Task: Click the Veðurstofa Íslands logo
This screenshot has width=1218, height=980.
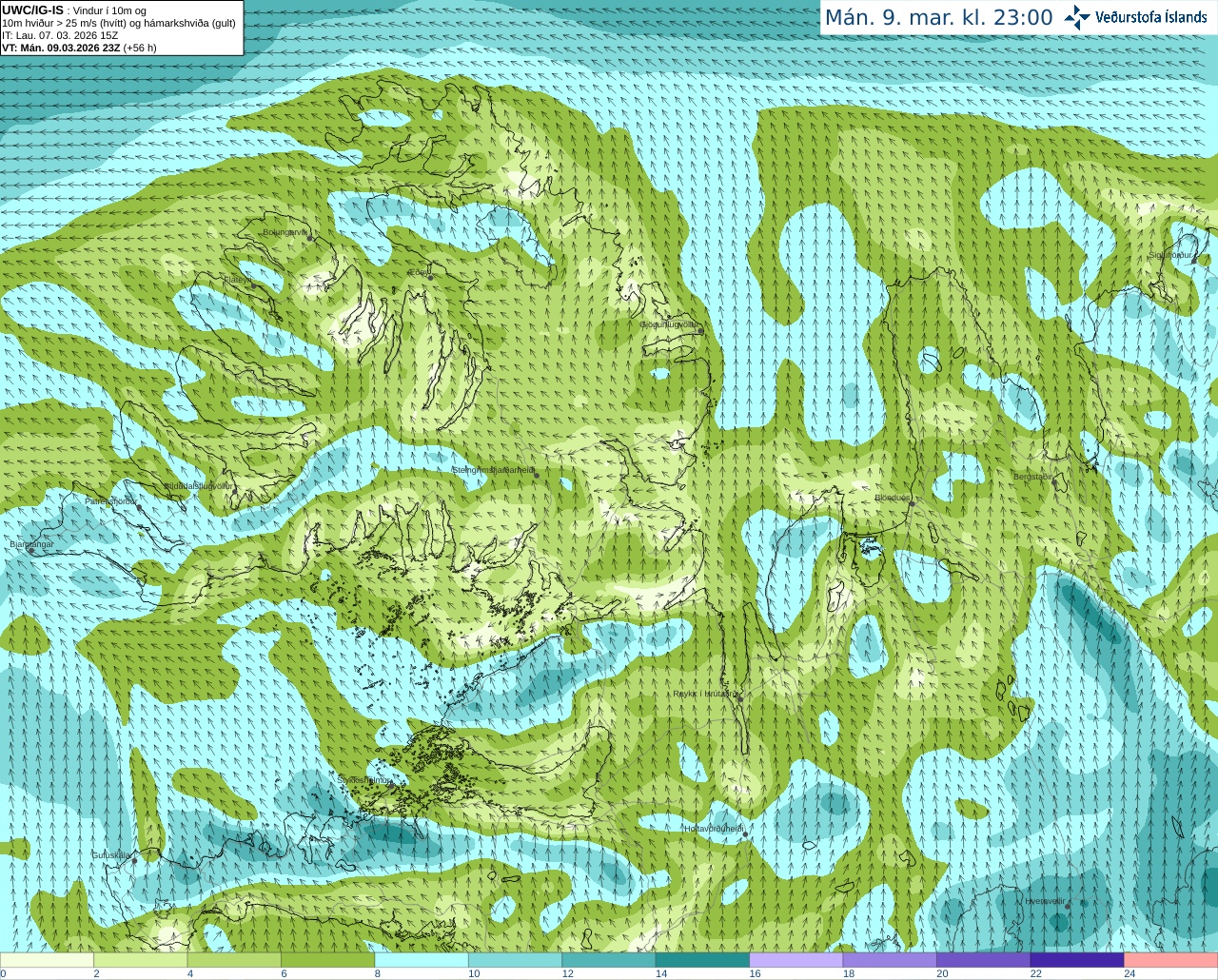Action: point(1135,17)
